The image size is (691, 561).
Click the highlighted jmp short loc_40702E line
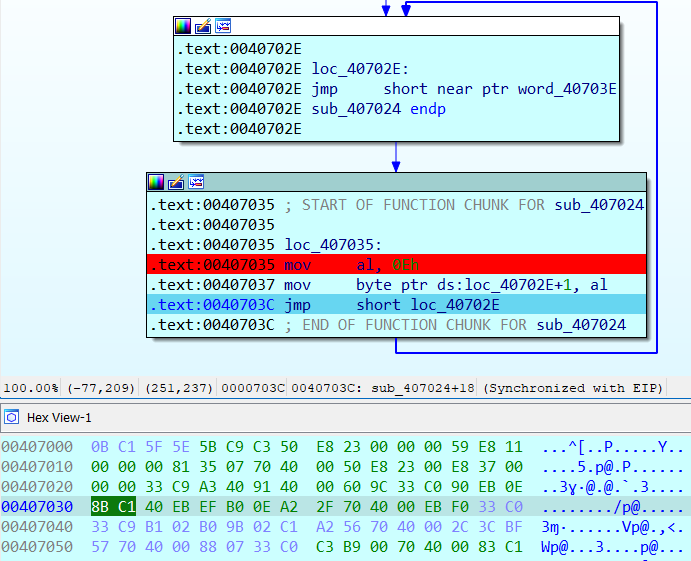coord(396,305)
